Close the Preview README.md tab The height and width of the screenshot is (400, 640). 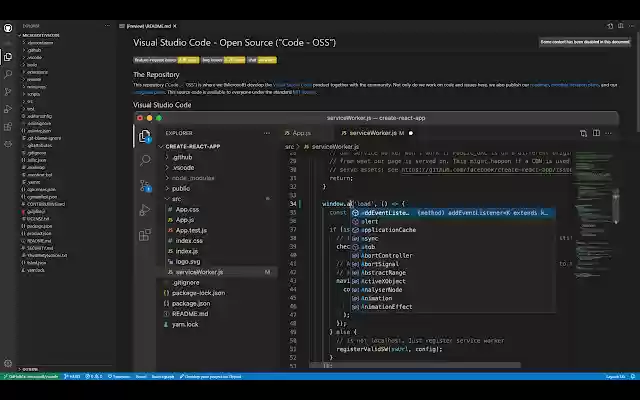click(175, 26)
